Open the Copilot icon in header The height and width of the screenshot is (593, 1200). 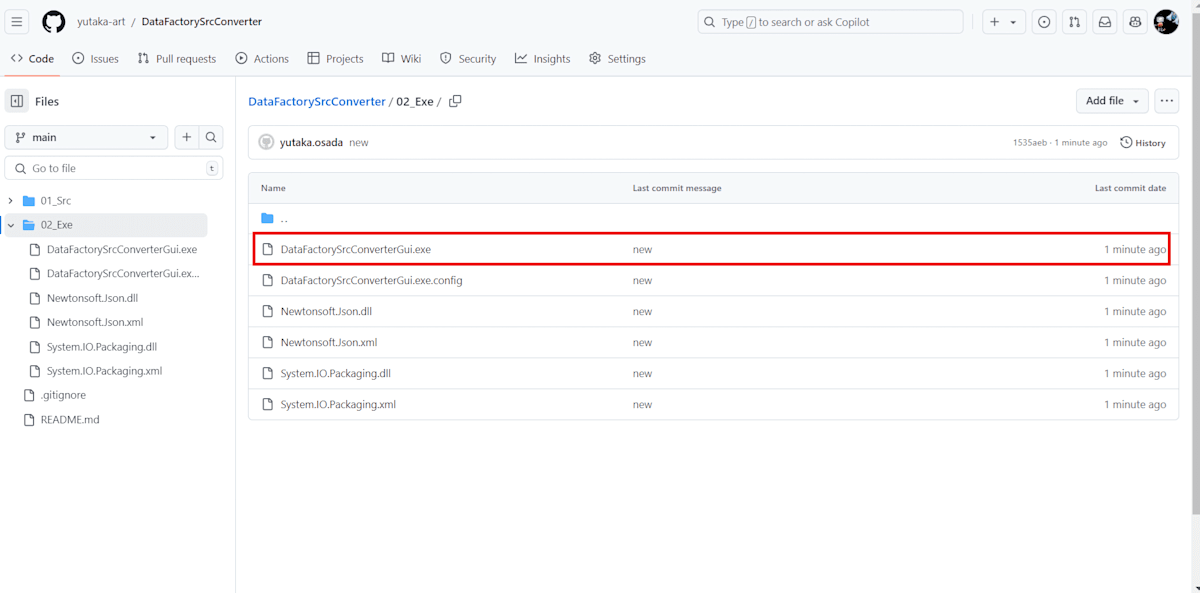point(1135,22)
